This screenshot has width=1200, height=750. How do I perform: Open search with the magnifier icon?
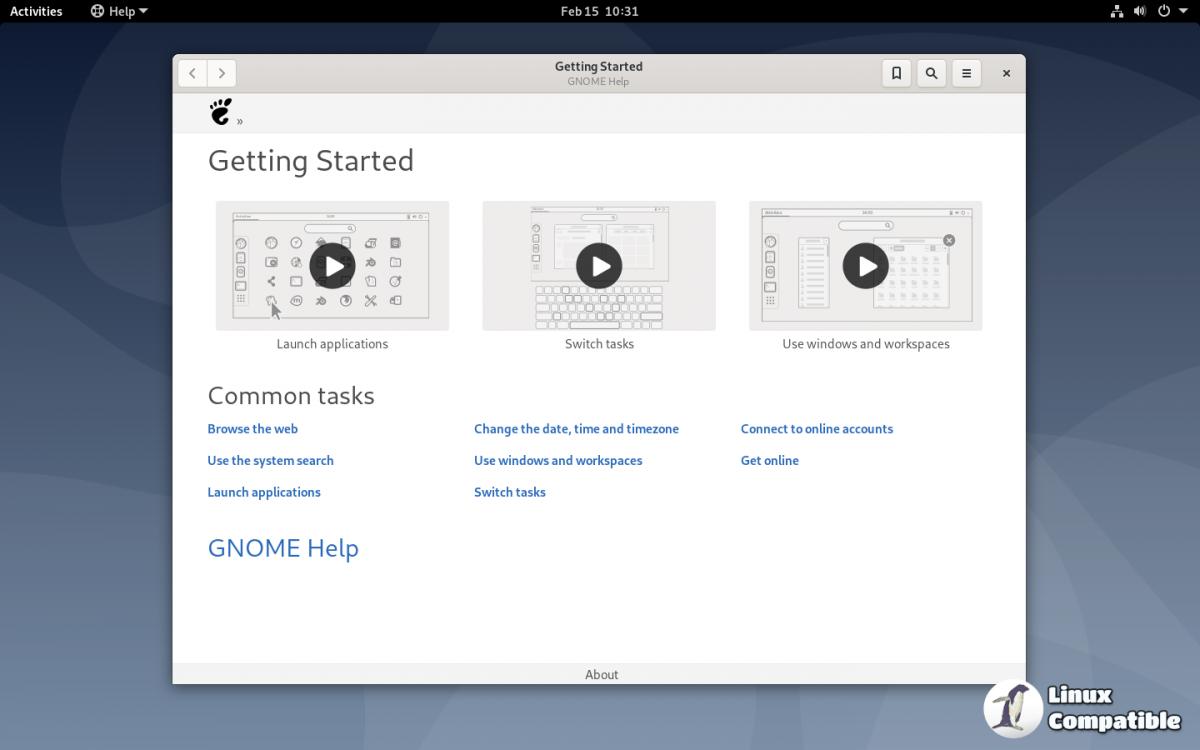click(x=931, y=73)
